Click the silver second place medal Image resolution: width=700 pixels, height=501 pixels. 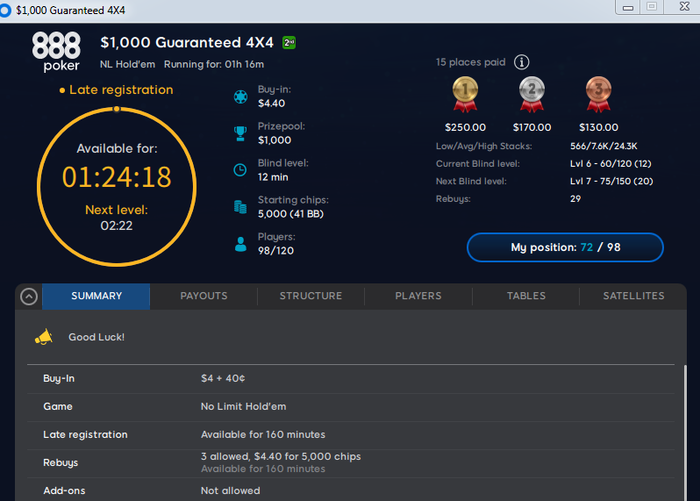[x=532, y=94]
